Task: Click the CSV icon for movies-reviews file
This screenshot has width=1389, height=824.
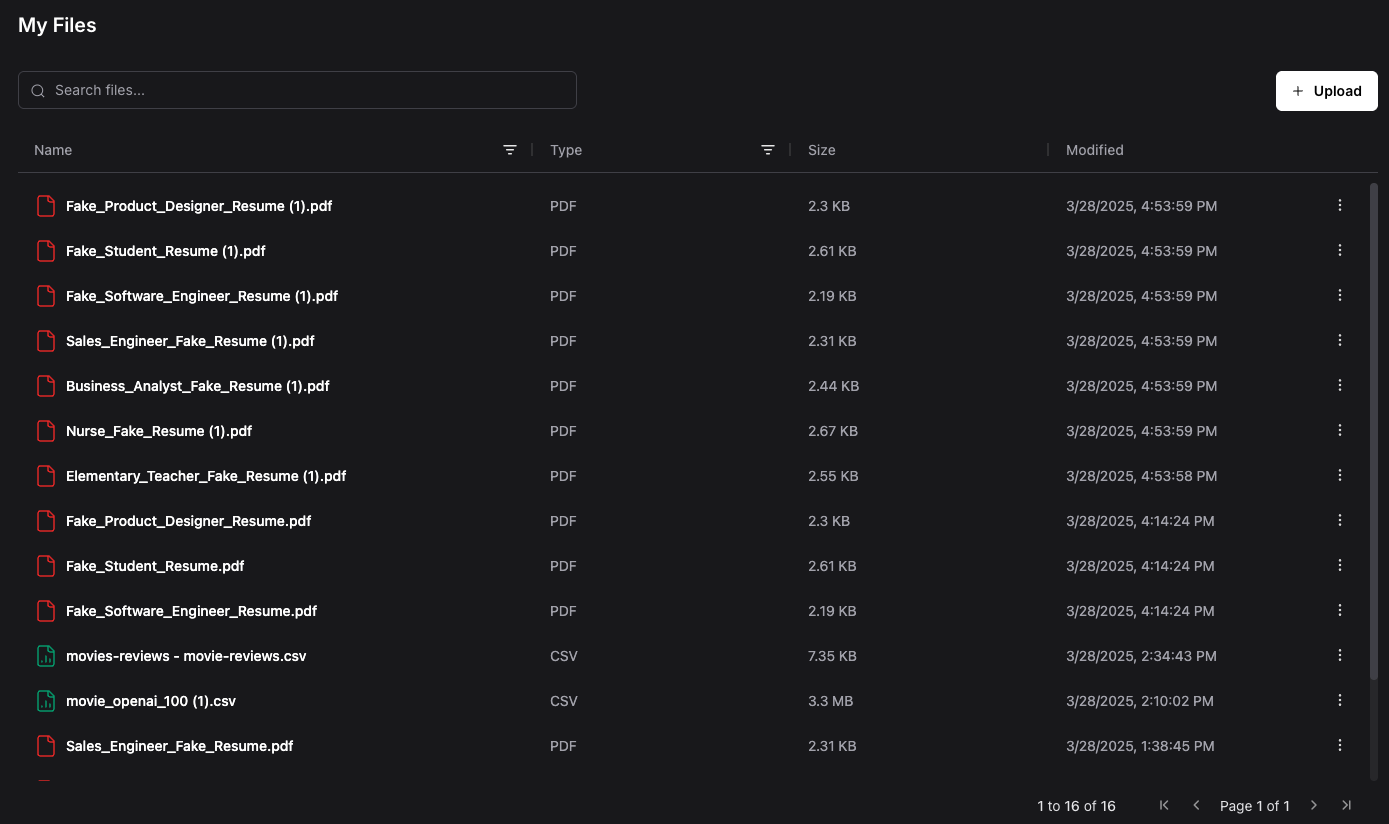Action: pos(45,656)
